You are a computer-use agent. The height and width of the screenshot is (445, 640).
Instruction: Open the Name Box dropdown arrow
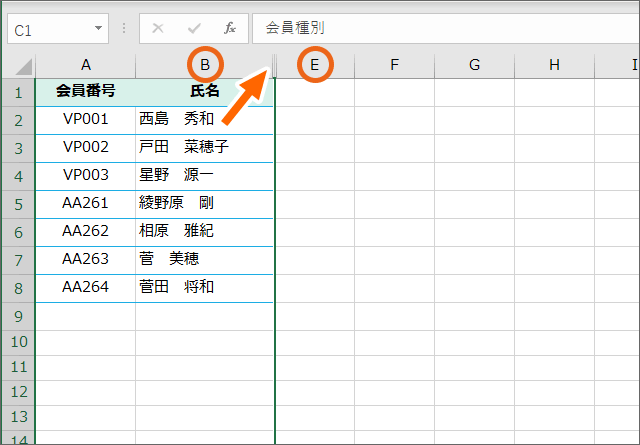[x=98, y=29]
